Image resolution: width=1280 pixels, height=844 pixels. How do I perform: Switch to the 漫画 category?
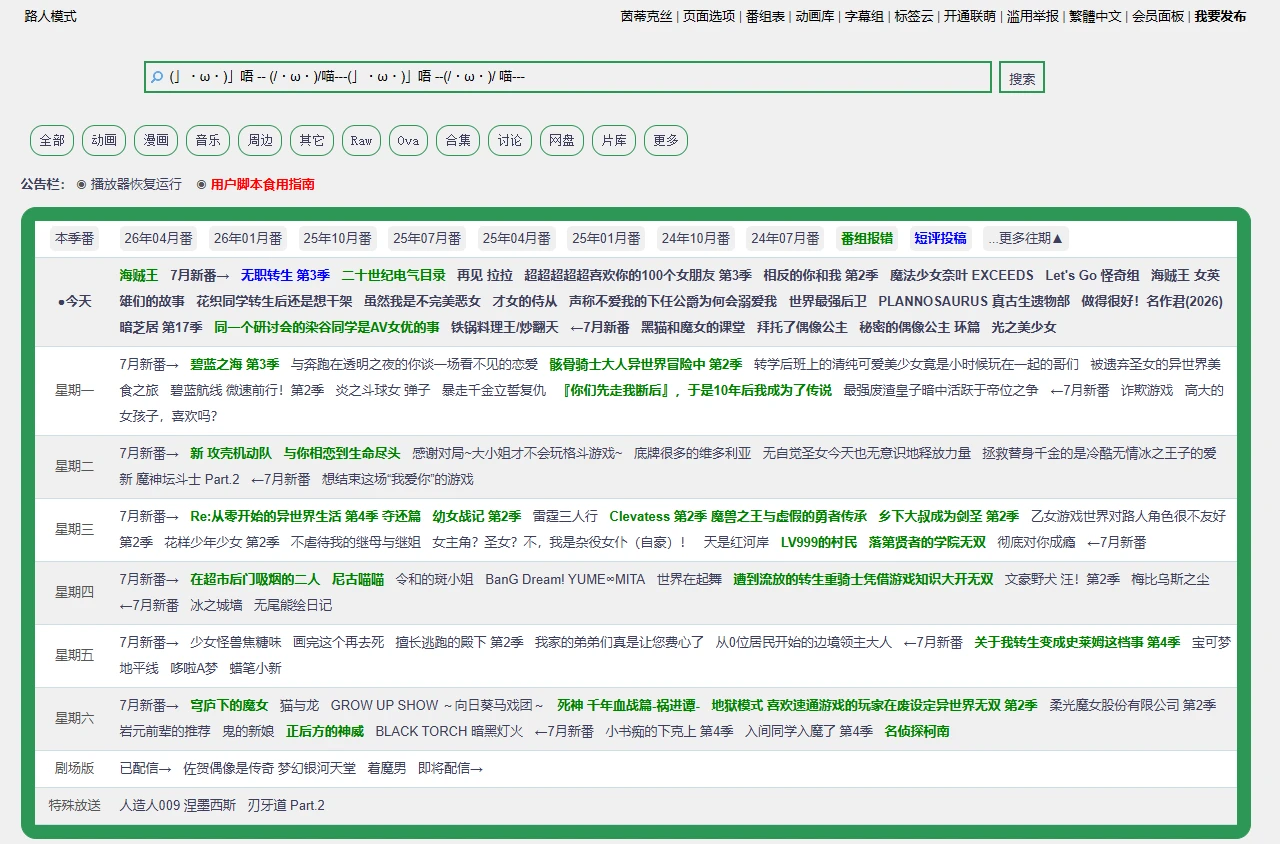point(156,140)
